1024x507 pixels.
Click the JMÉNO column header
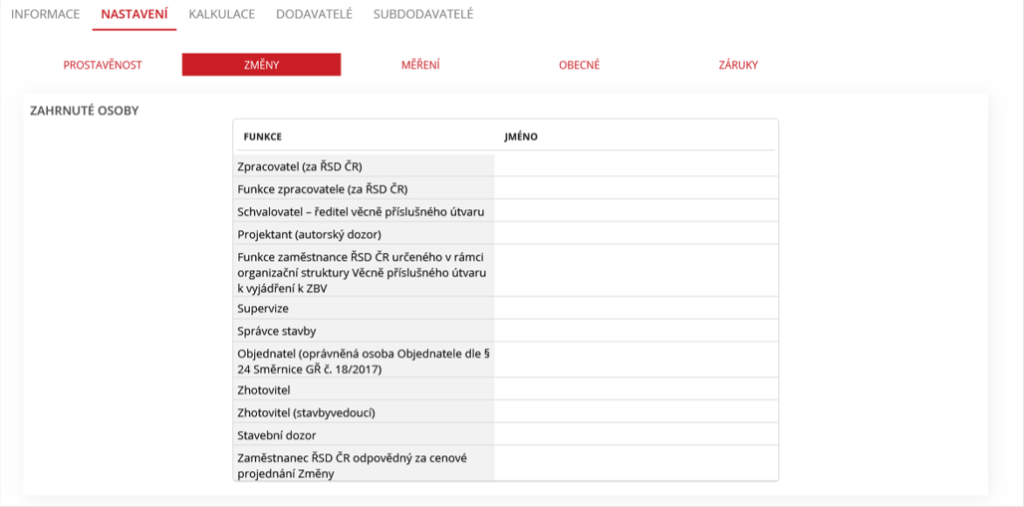(522, 136)
